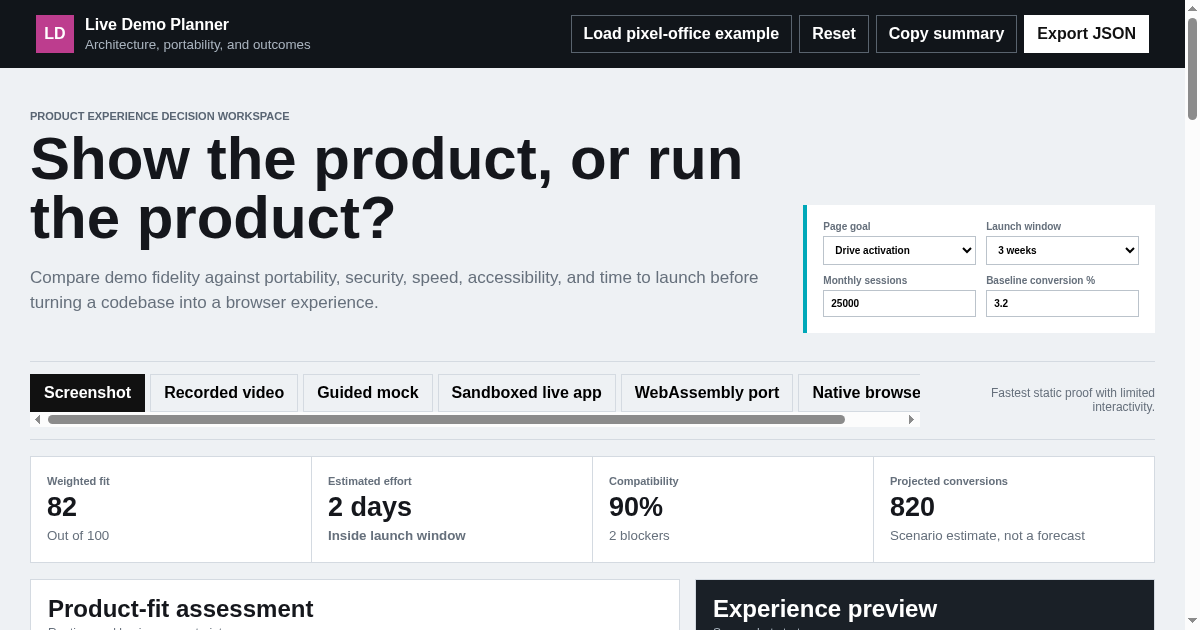Click the 2 blockers text
This screenshot has width=1200, height=630.
(x=639, y=536)
